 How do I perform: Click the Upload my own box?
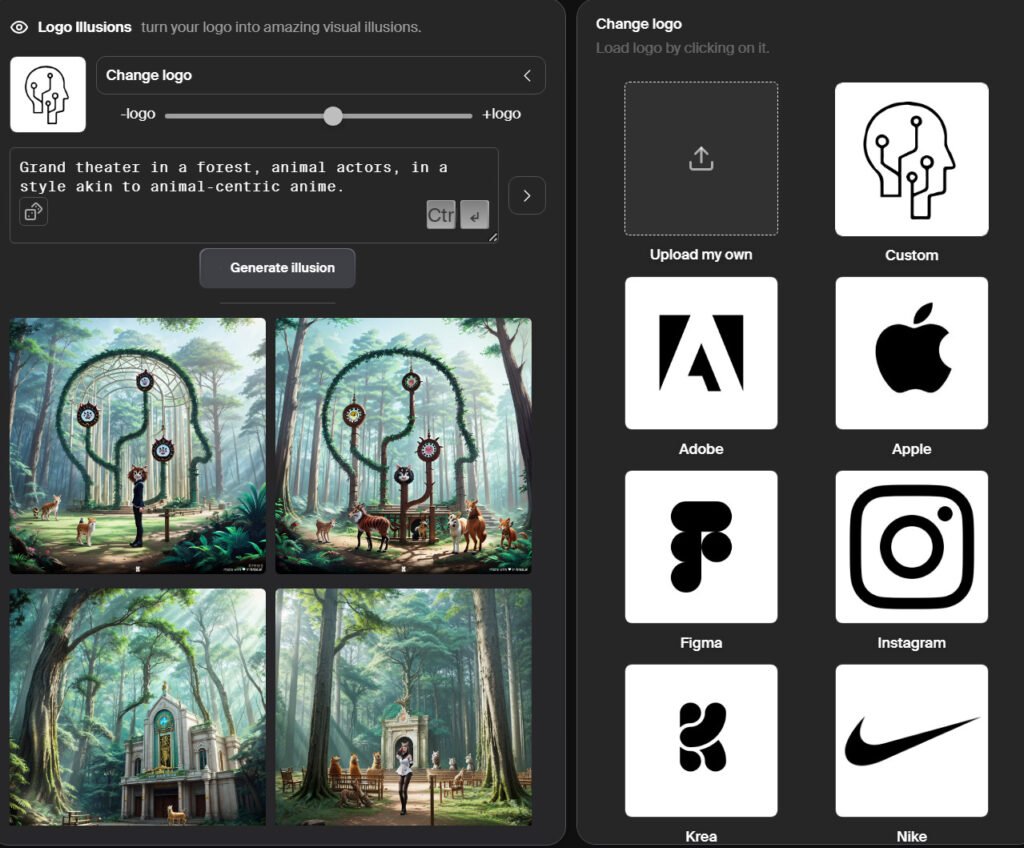pyautogui.click(x=701, y=159)
